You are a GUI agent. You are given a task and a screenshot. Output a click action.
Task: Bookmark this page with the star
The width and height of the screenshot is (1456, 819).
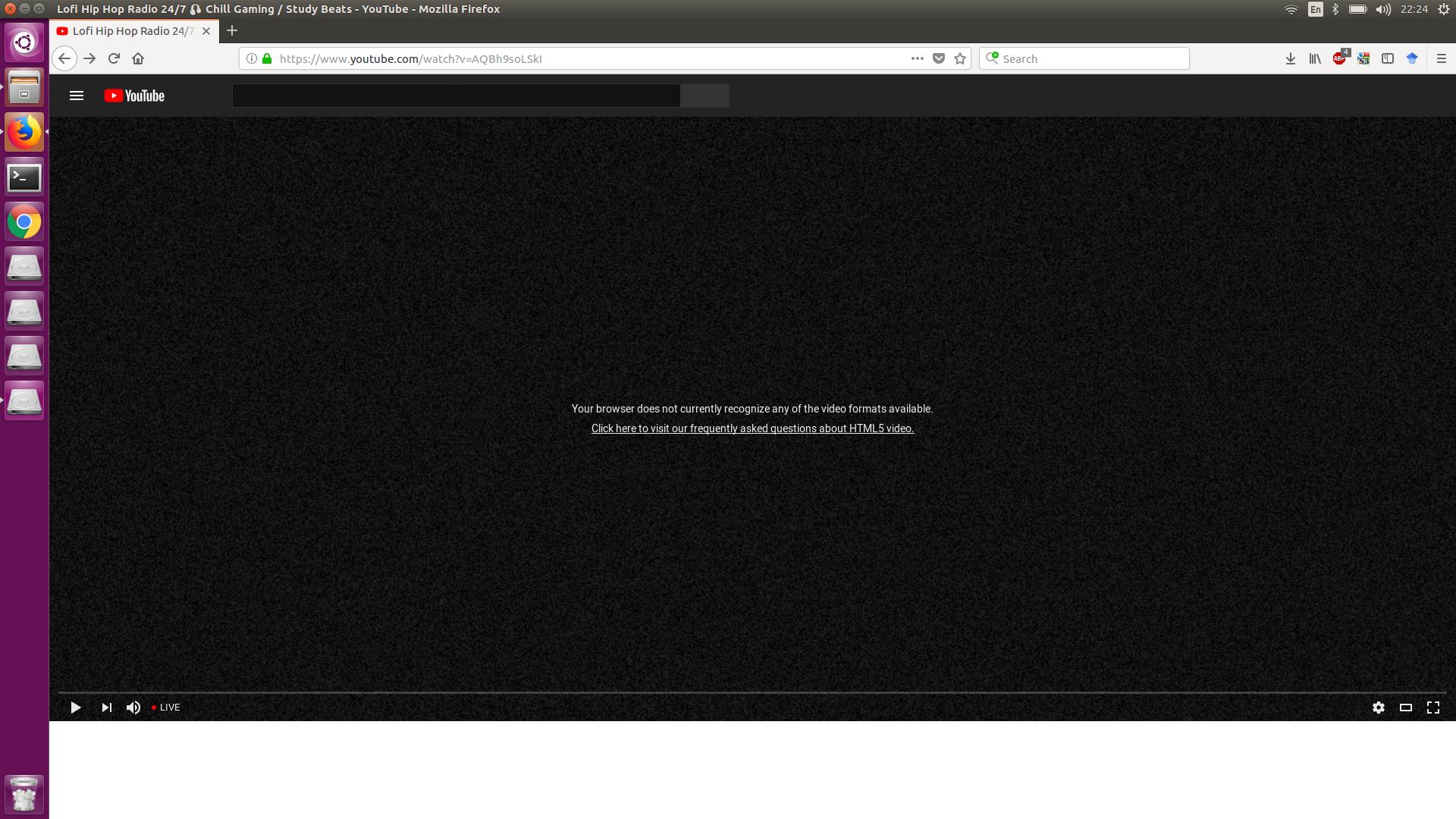(x=960, y=58)
